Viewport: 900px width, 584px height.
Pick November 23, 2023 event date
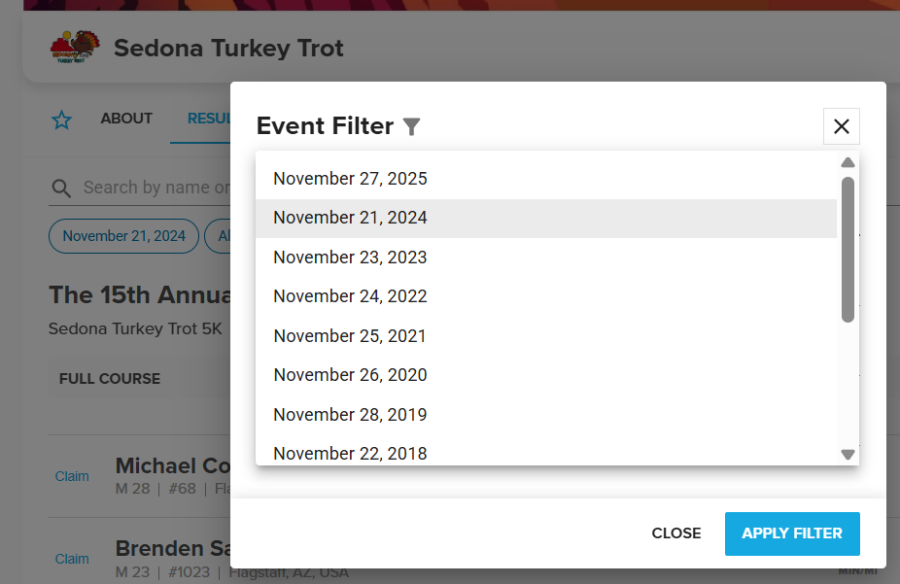point(350,257)
